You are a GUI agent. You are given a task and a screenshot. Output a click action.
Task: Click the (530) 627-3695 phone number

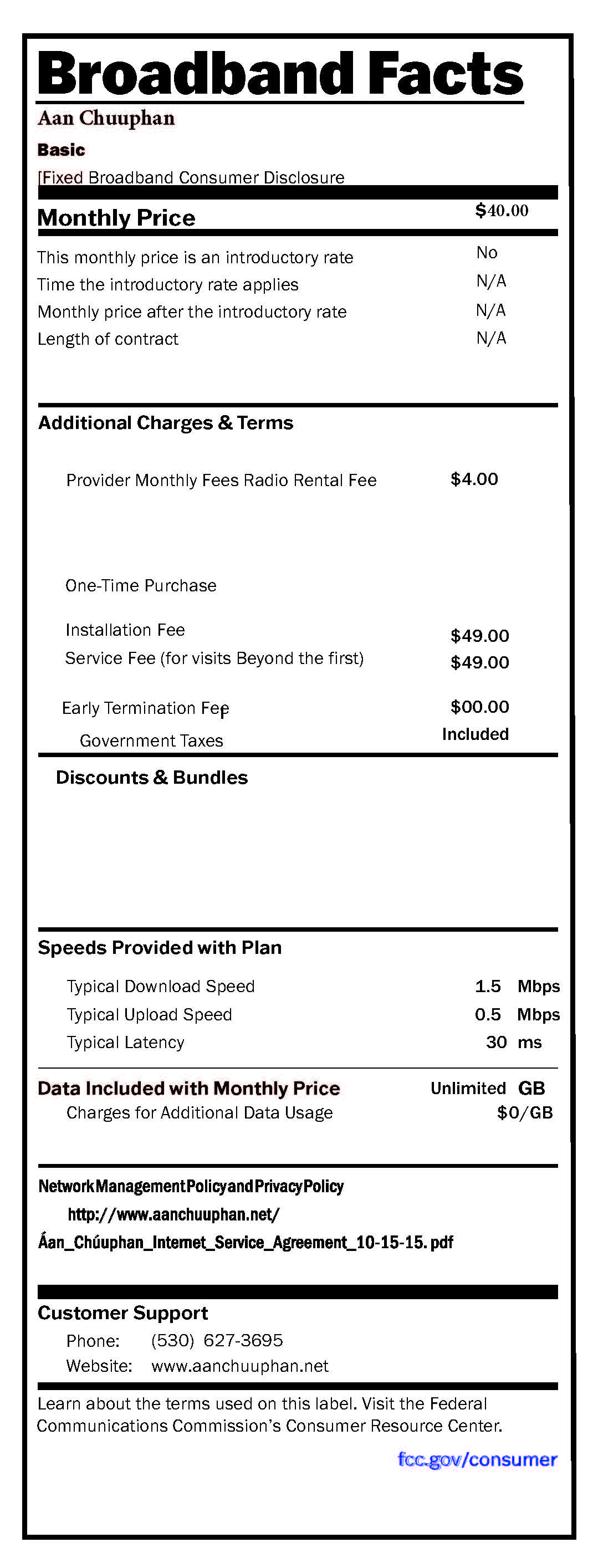[x=217, y=1340]
